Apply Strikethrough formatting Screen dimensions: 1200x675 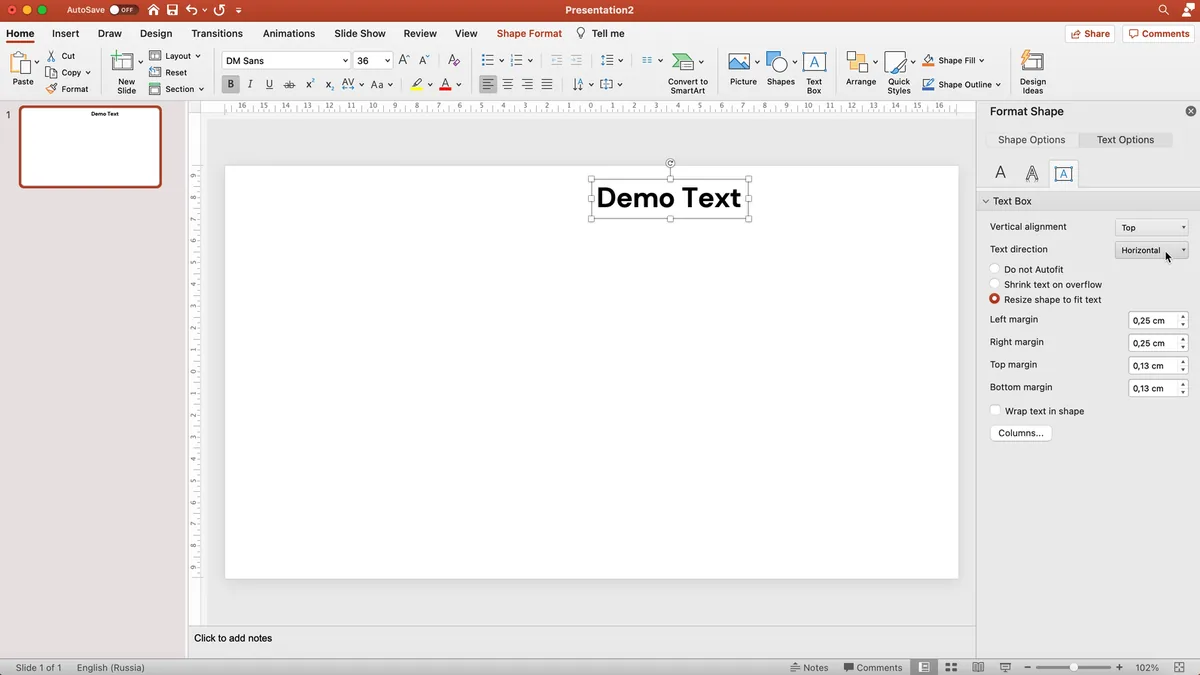point(289,85)
